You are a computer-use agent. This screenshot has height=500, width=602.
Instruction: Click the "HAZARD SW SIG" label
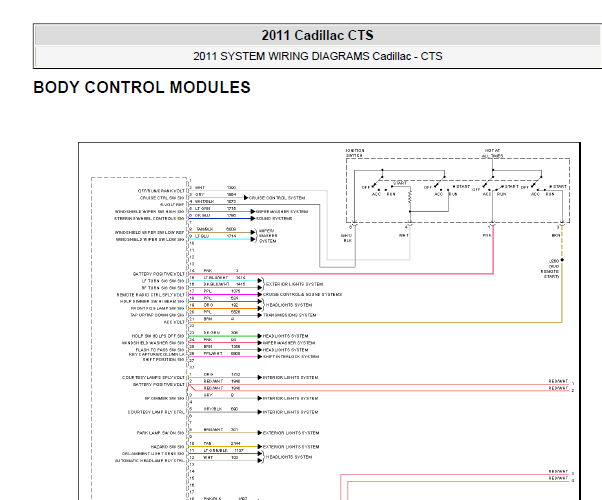168,447
